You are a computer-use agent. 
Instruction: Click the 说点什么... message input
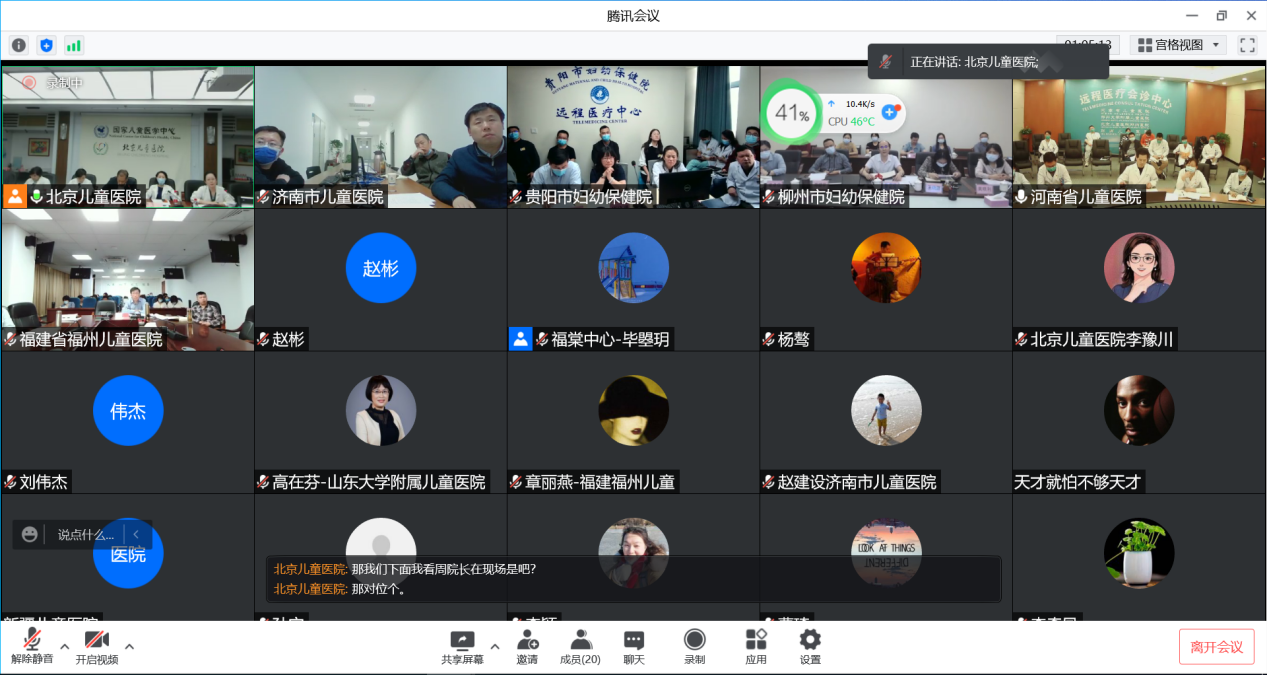tap(86, 534)
